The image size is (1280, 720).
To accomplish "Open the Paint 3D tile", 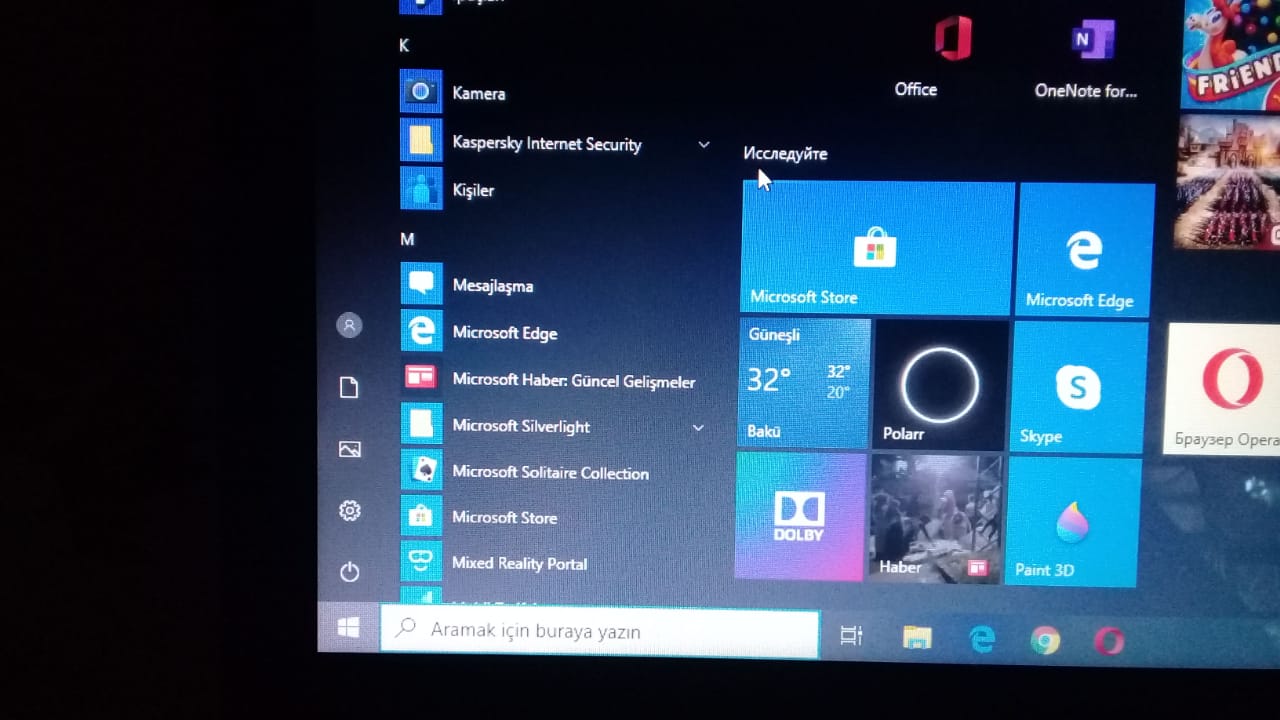I will click(1073, 522).
